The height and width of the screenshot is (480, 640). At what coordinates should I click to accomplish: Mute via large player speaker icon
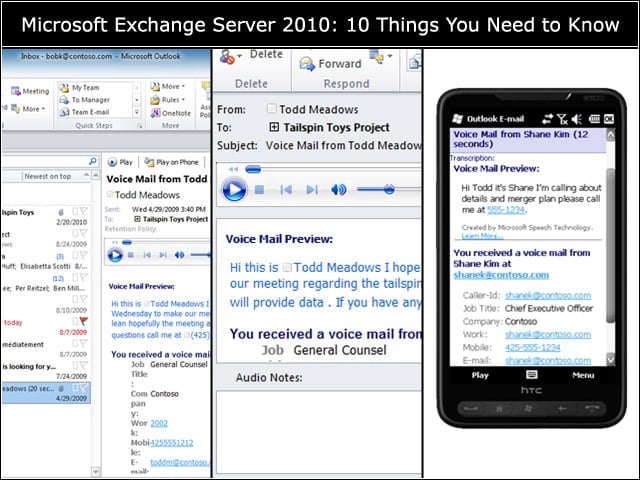pyautogui.click(x=339, y=189)
